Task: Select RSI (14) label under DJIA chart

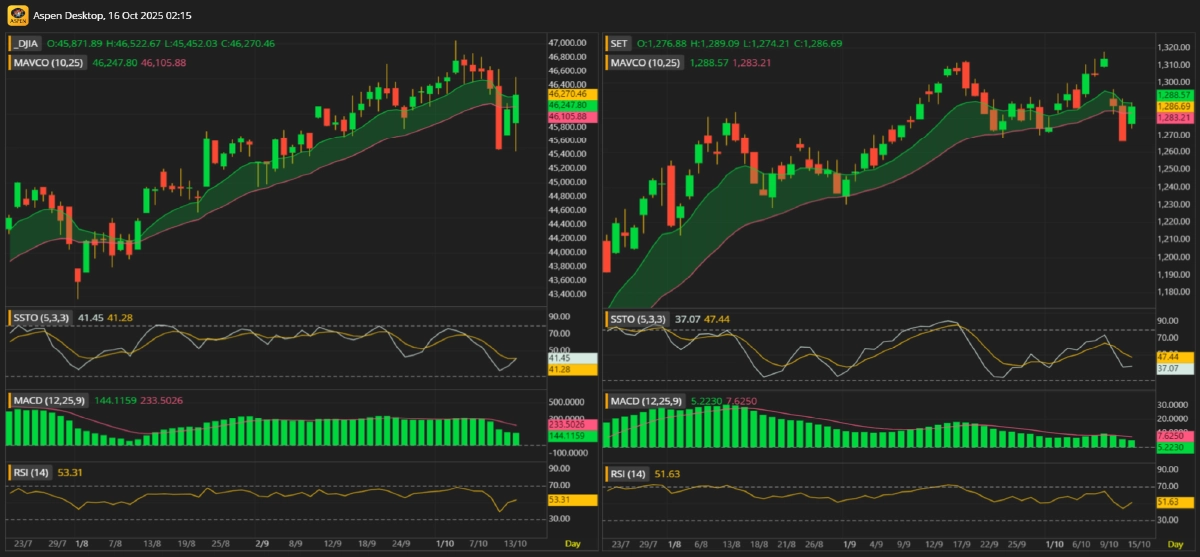Action: [x=30, y=472]
